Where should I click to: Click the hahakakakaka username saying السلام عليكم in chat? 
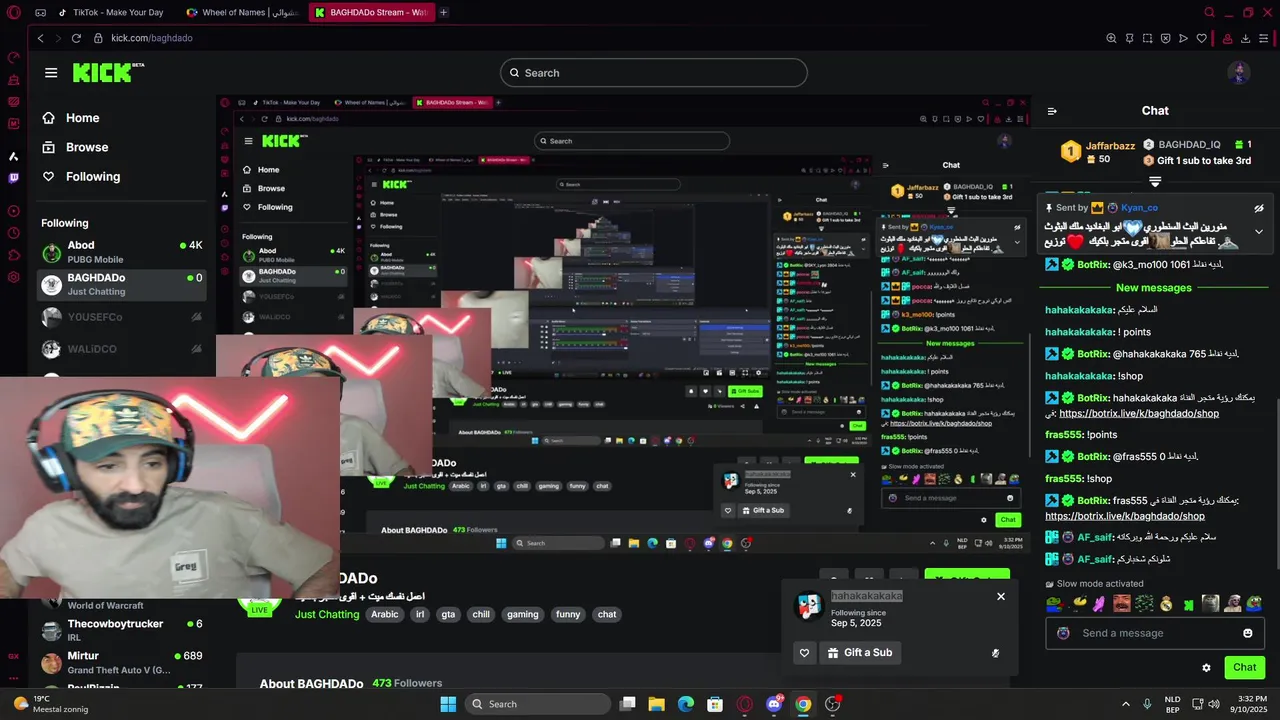tap(1079, 310)
